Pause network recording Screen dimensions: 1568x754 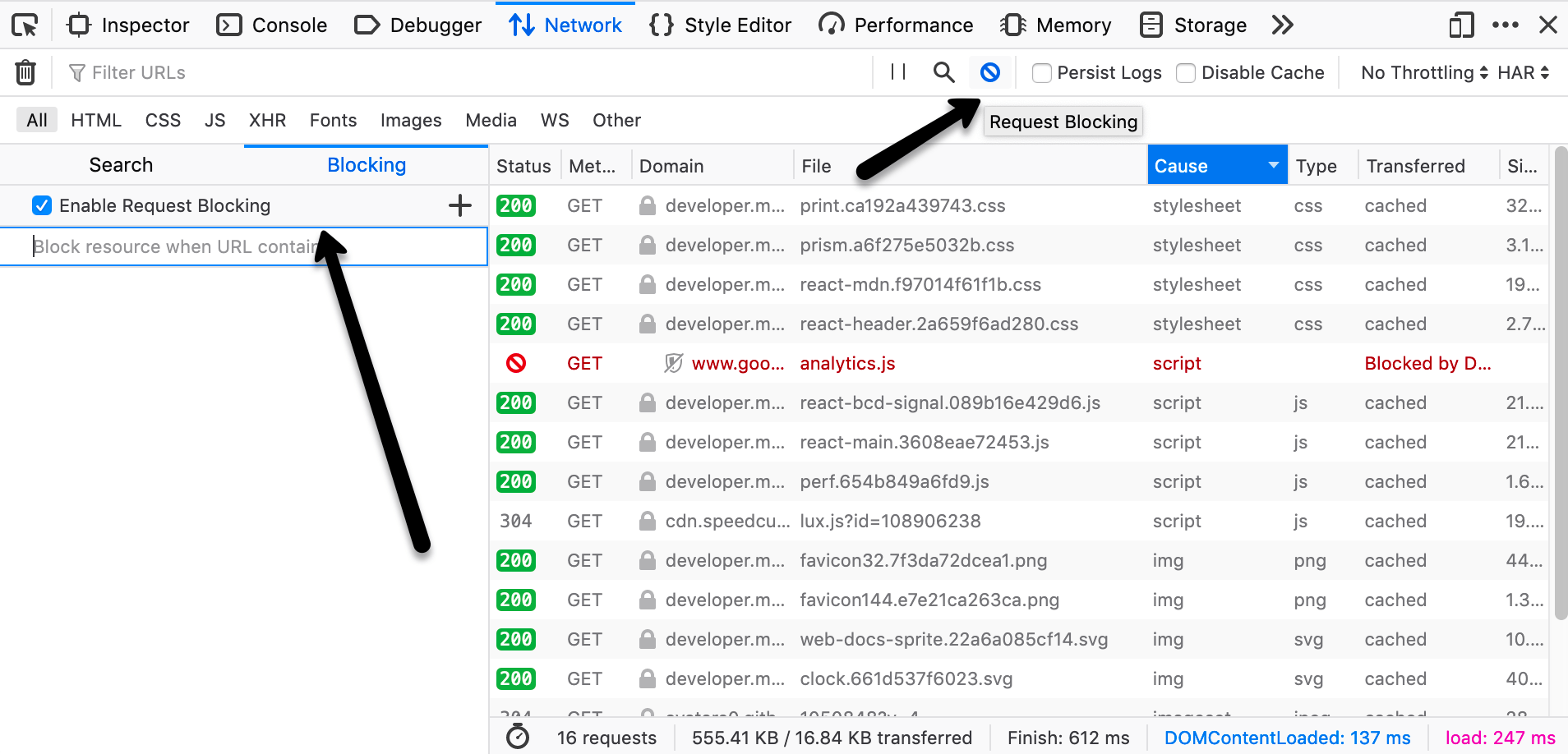coord(898,72)
